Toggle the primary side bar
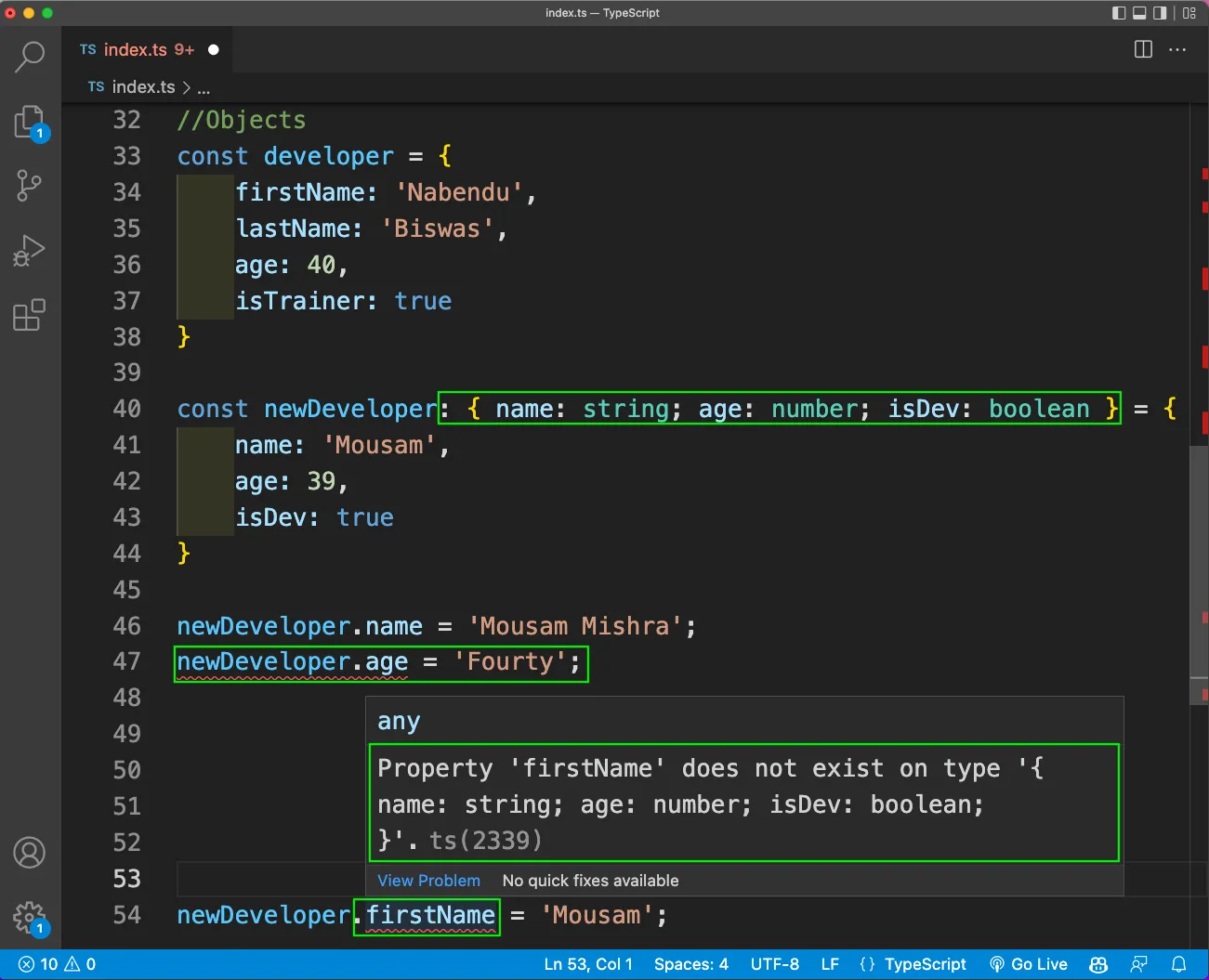The image size is (1209, 980). tap(1119, 13)
